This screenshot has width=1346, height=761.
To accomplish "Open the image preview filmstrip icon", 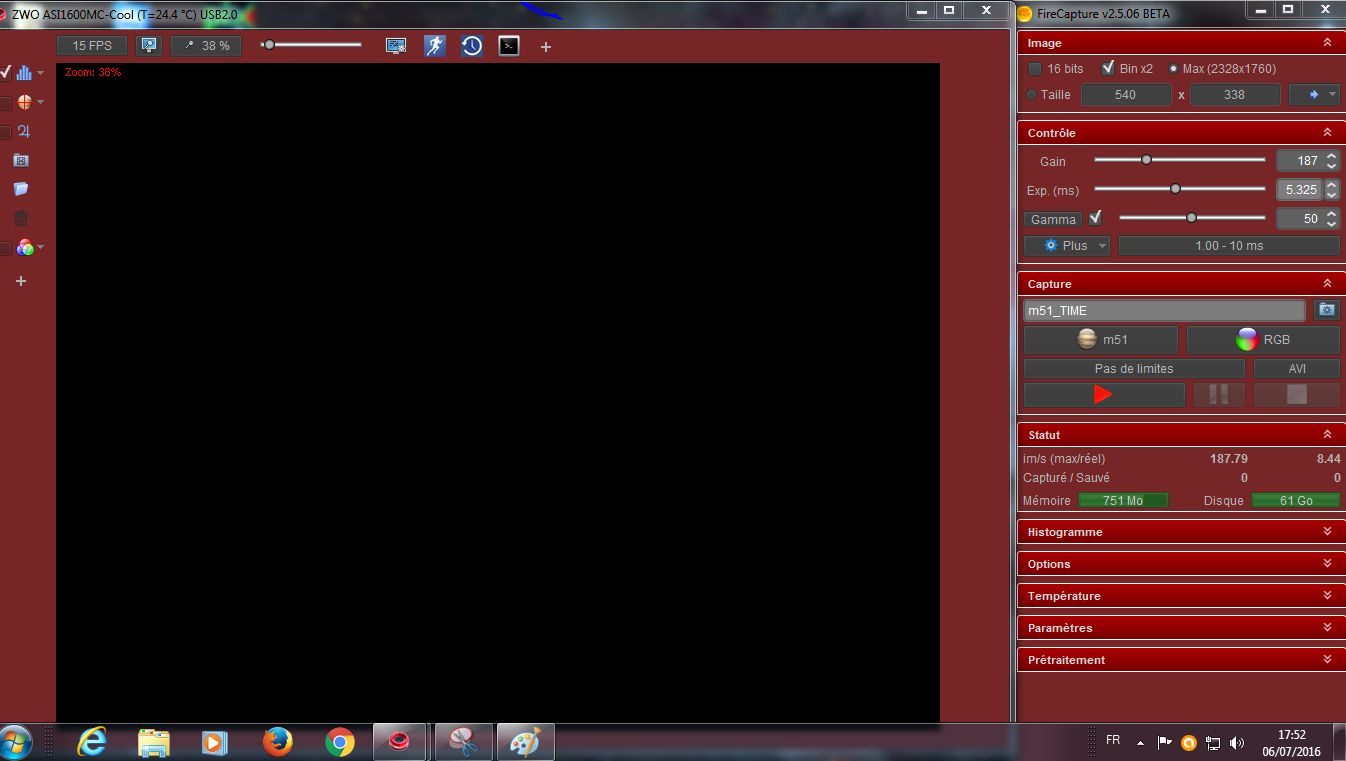I will click(x=20, y=159).
